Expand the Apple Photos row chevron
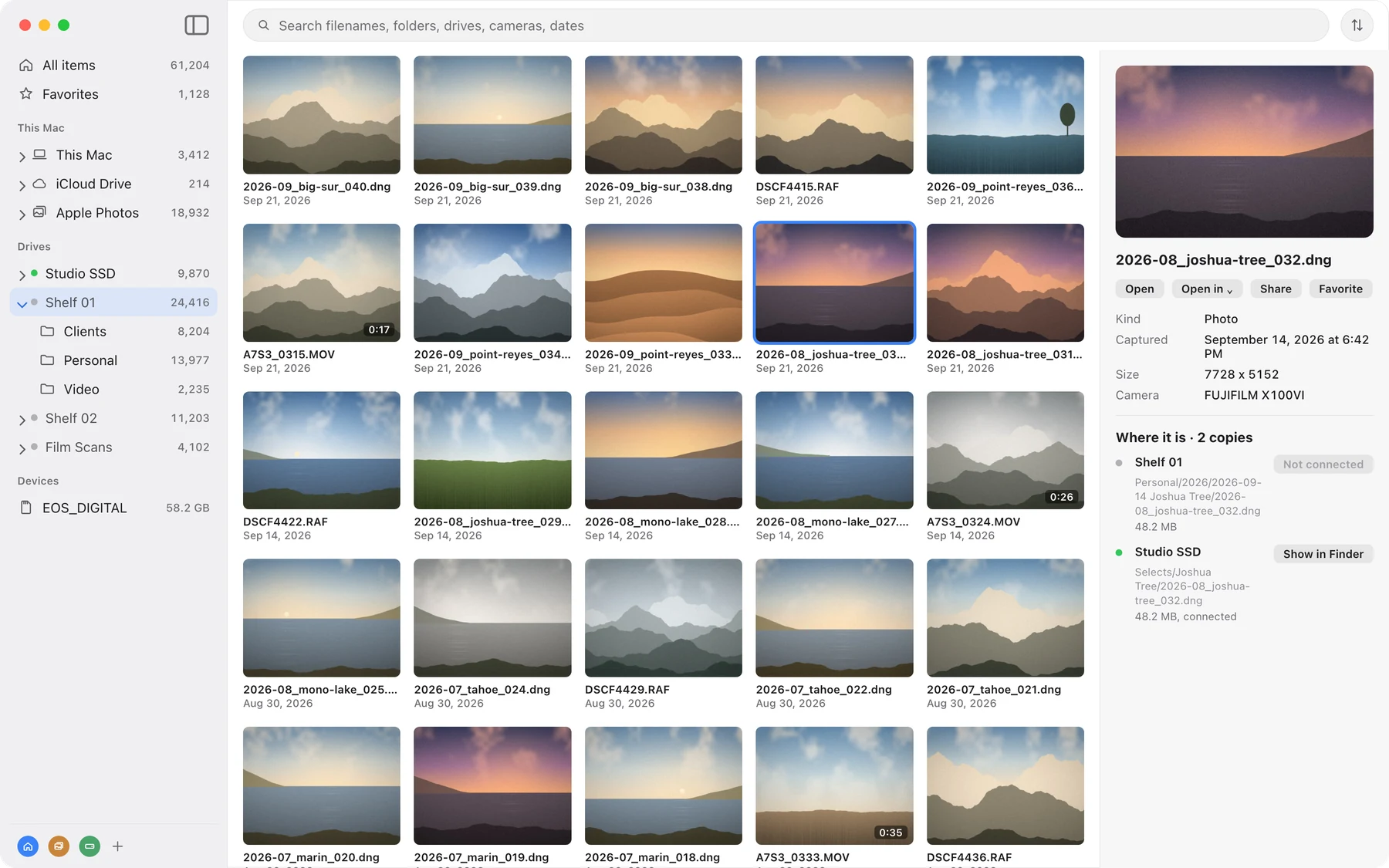This screenshot has width=1389, height=868. pyautogui.click(x=22, y=214)
